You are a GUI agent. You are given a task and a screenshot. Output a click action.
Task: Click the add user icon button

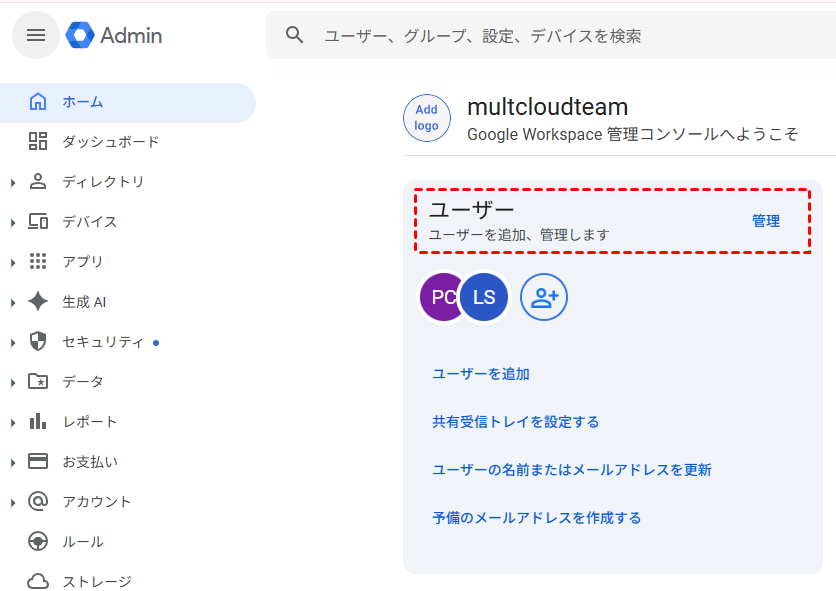544,297
